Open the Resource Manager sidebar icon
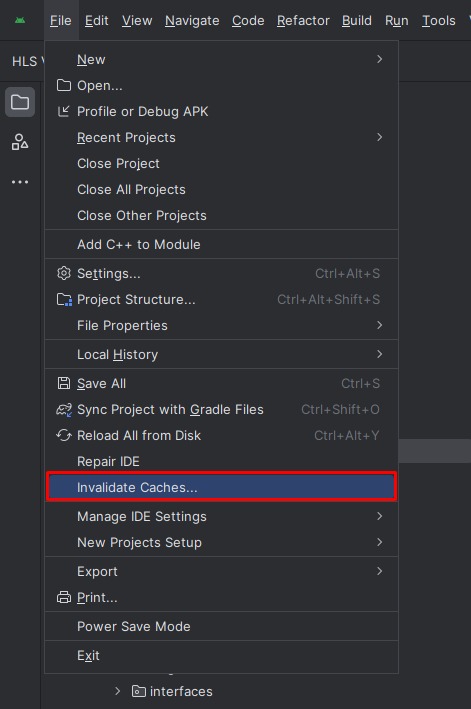 click(x=20, y=142)
